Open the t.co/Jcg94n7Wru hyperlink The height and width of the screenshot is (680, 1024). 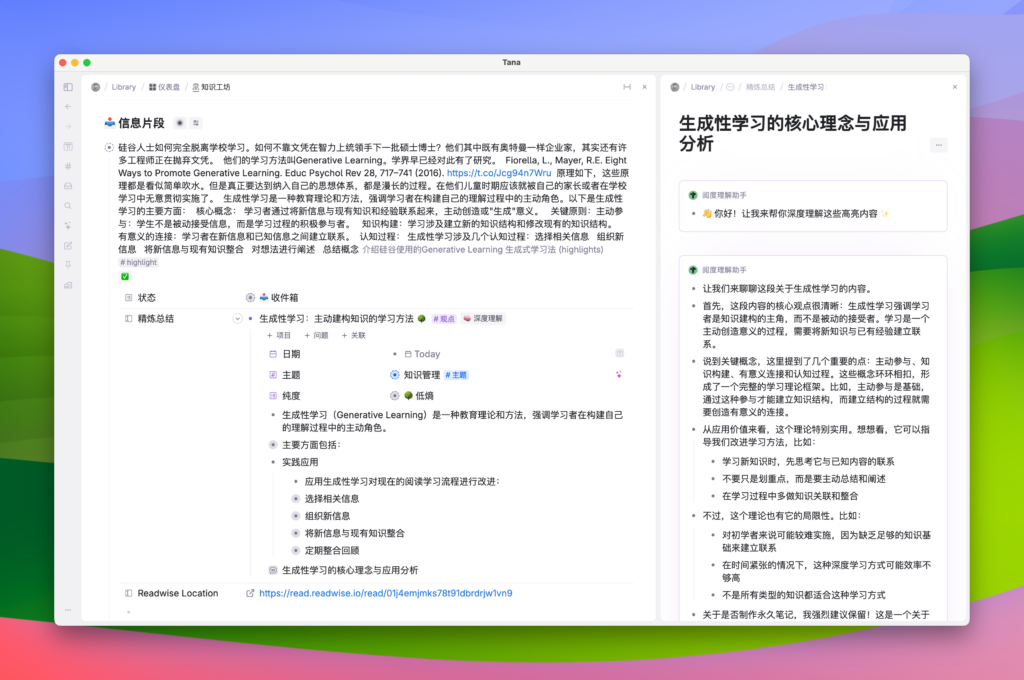pyautogui.click(x=499, y=173)
